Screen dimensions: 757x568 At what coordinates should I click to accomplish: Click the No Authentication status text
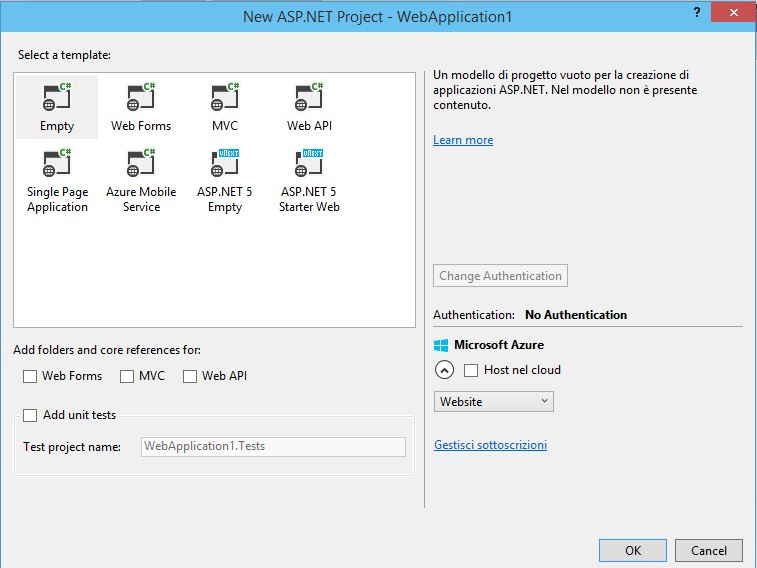click(x=576, y=315)
